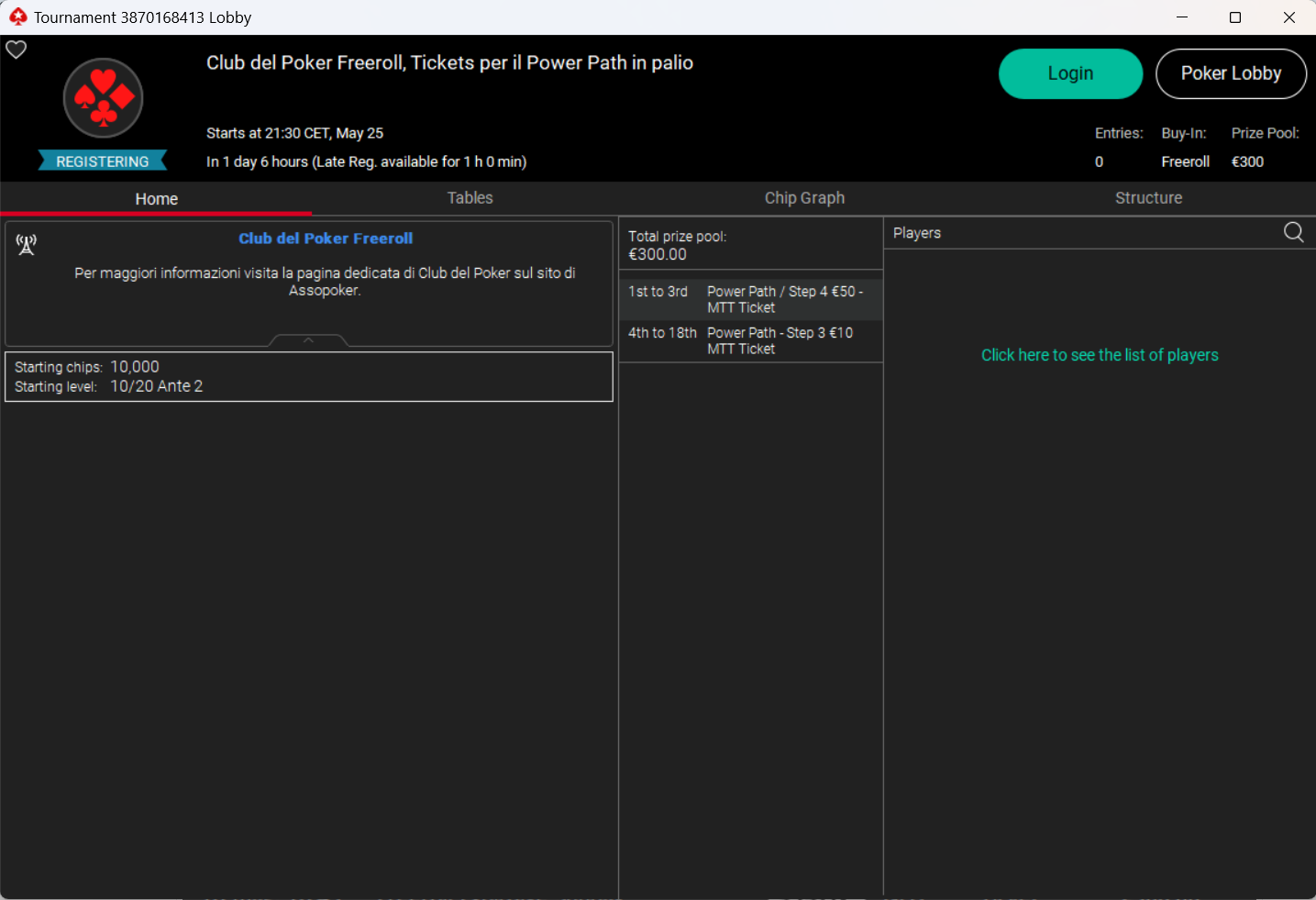1316x900 pixels.
Task: Click the Prize Pool value €300
Action: 1247,161
